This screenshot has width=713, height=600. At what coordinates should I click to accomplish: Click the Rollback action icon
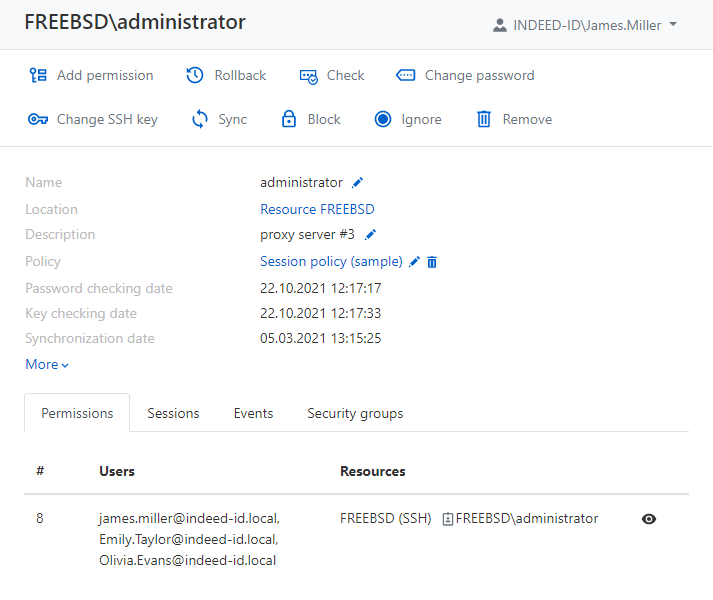tap(195, 75)
